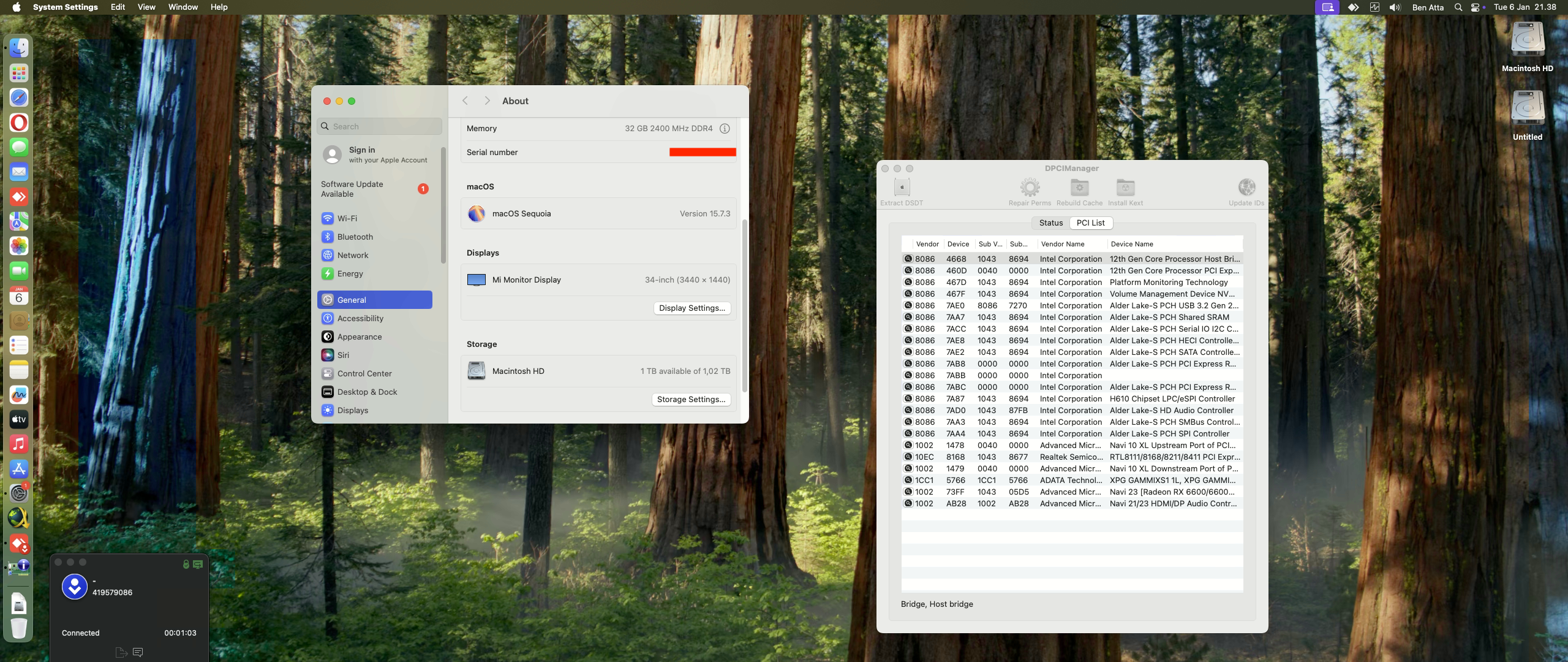Select H610 Chipset LPC/eSPI Controller row
This screenshot has height=662, width=1568.
tap(1072, 399)
